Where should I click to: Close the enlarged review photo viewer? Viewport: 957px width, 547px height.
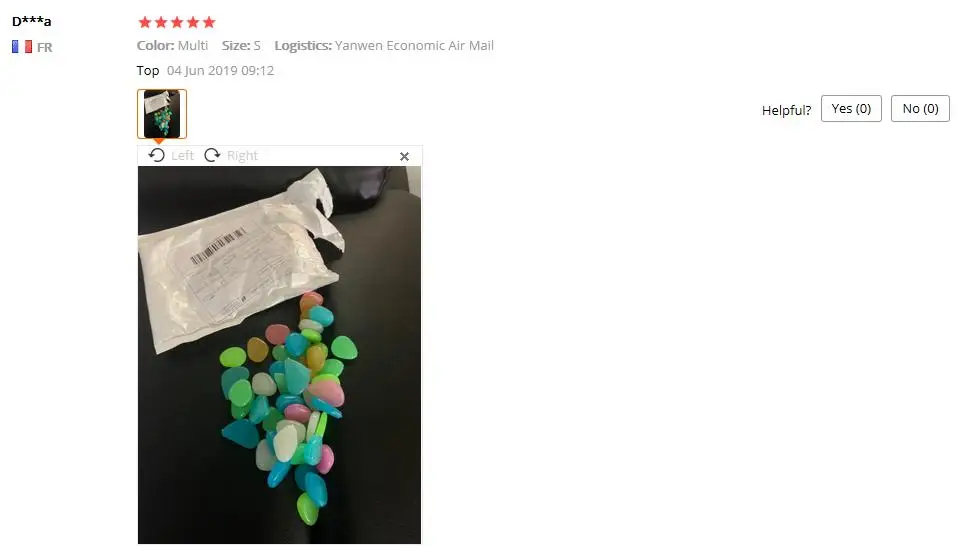click(404, 156)
